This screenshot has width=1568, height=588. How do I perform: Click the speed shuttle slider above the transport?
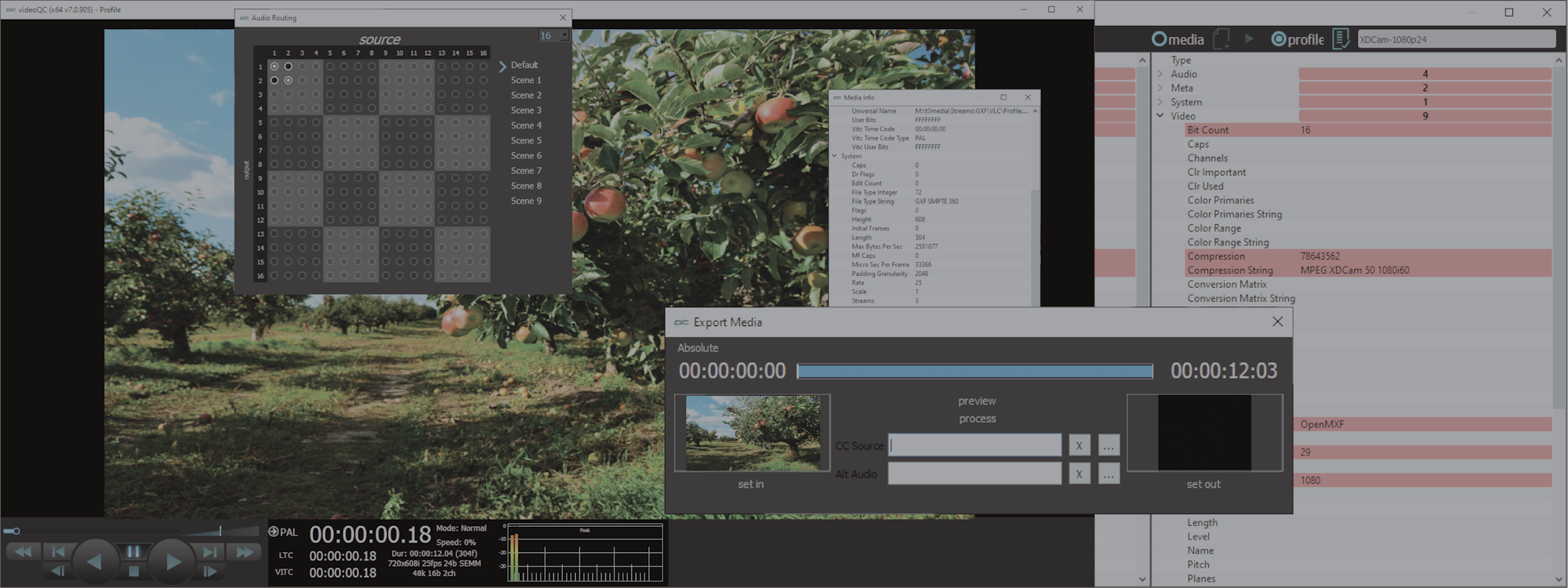pos(220,532)
